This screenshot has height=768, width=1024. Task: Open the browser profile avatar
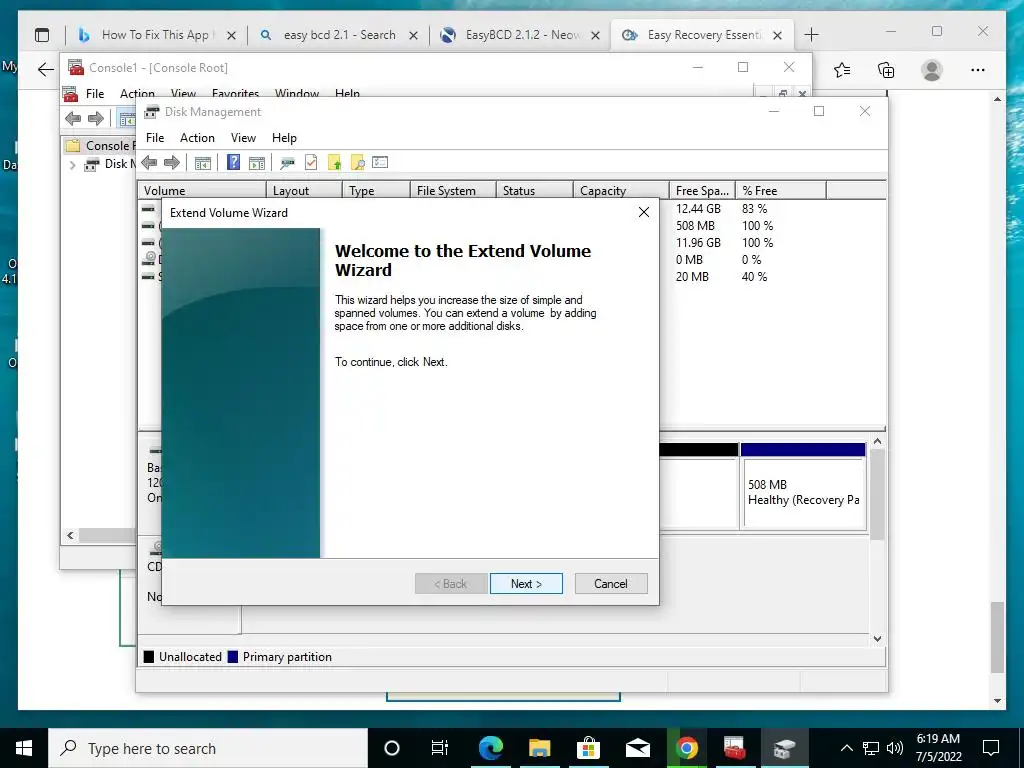pos(932,70)
